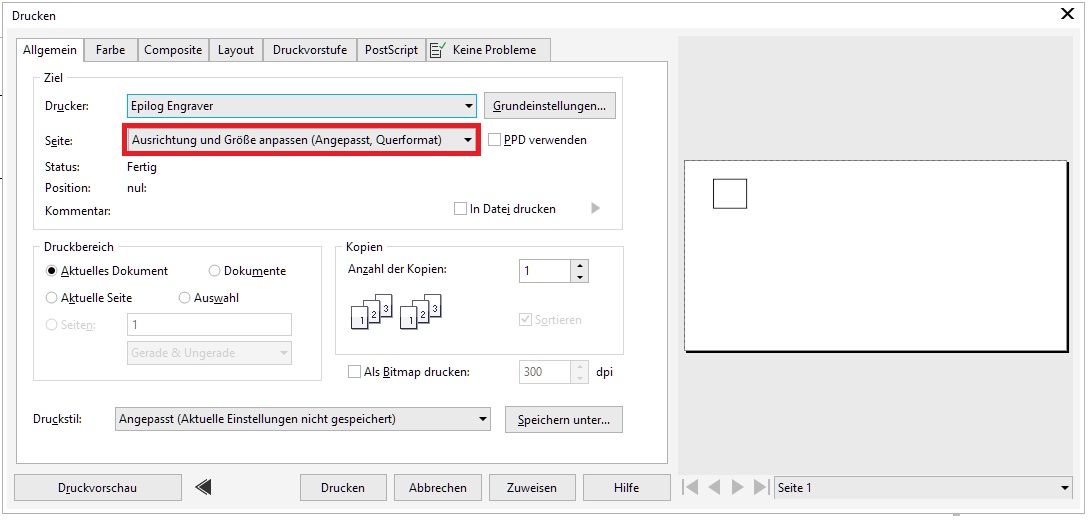Click the Grundeinstellungen button
The image size is (1088, 521).
point(550,106)
